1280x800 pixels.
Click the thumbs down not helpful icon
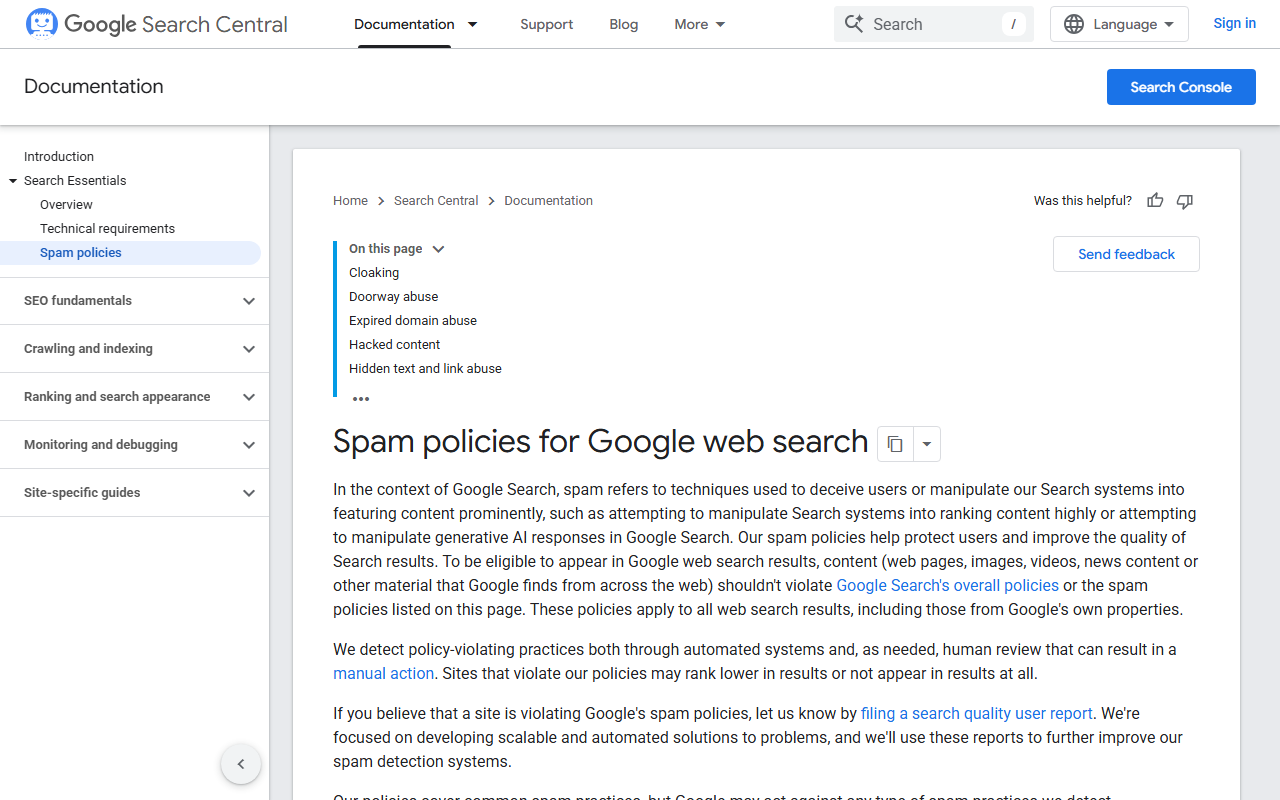pos(1185,201)
